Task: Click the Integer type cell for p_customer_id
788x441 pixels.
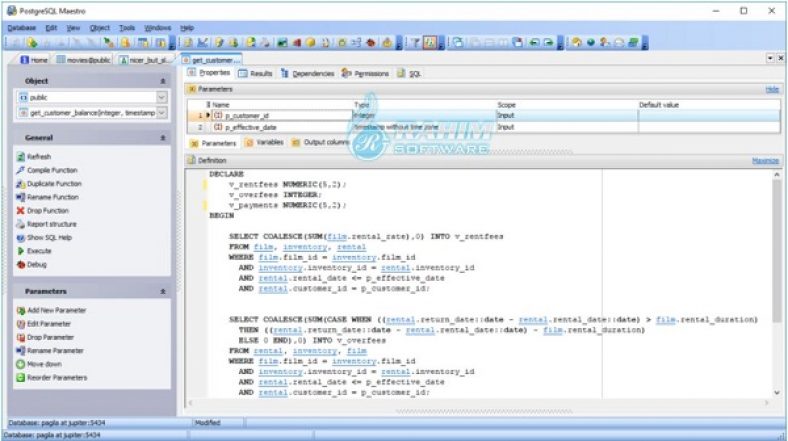Action: click(424, 116)
